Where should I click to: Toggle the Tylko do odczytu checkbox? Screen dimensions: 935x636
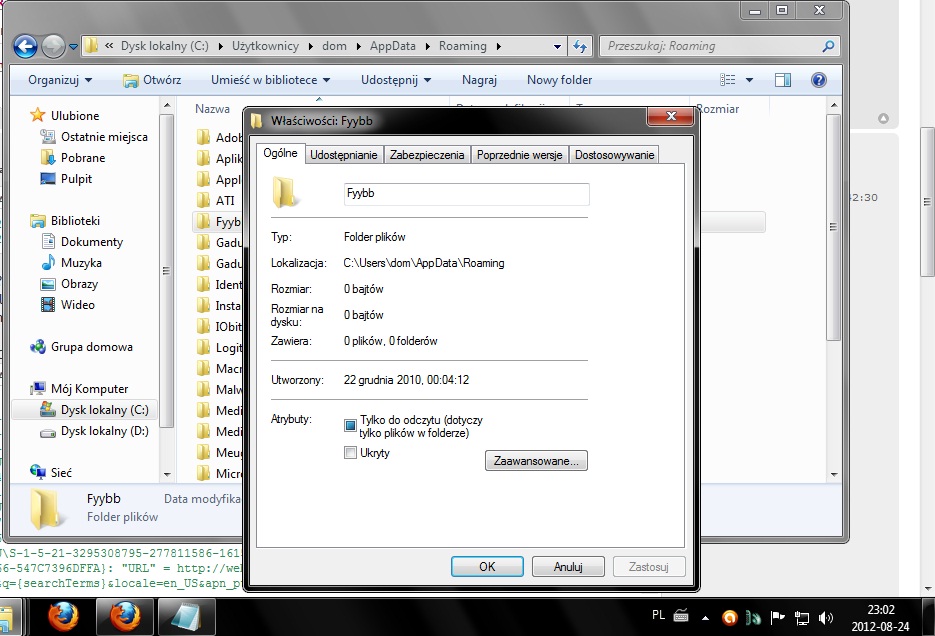pyautogui.click(x=350, y=425)
